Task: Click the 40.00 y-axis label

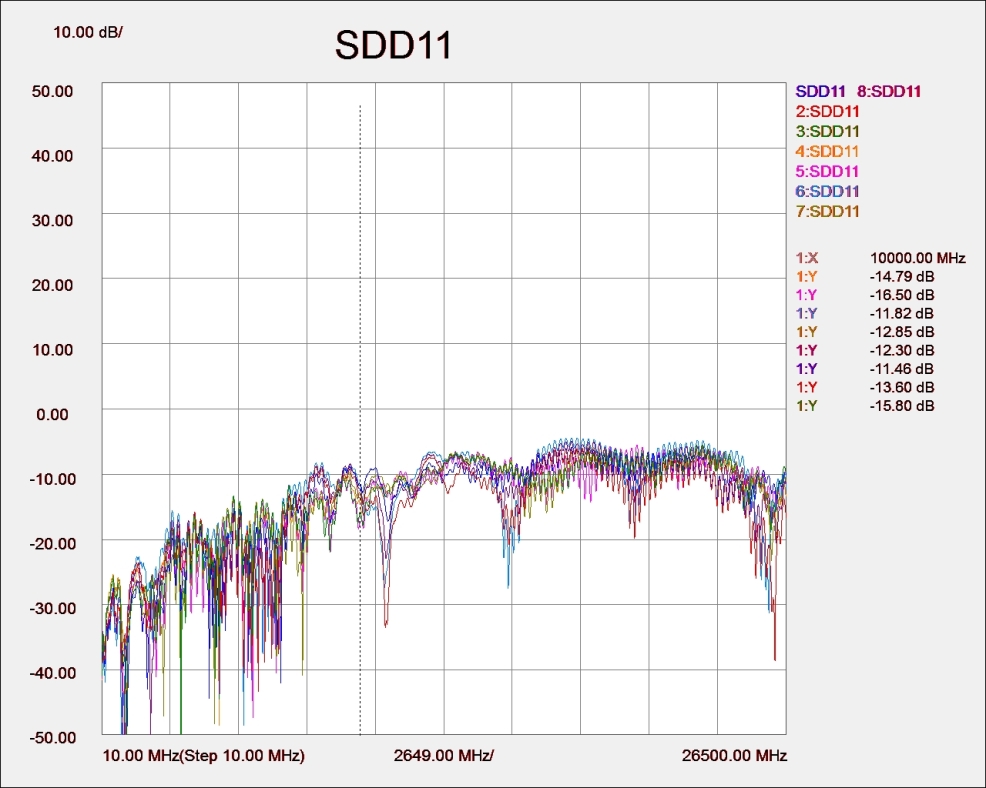Action: [x=52, y=156]
